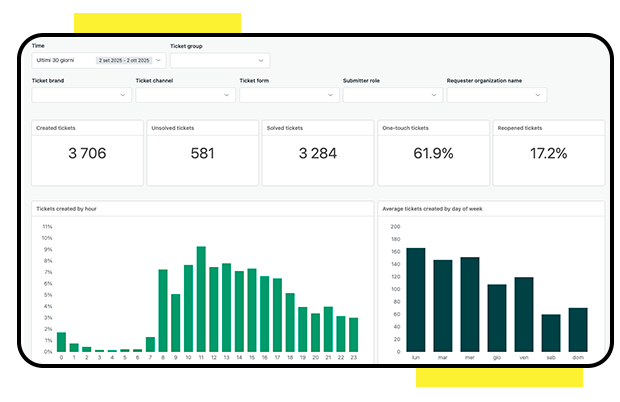Click the Created tickets value 3 706
Viewport: 620px width, 402px height.
(x=87, y=153)
